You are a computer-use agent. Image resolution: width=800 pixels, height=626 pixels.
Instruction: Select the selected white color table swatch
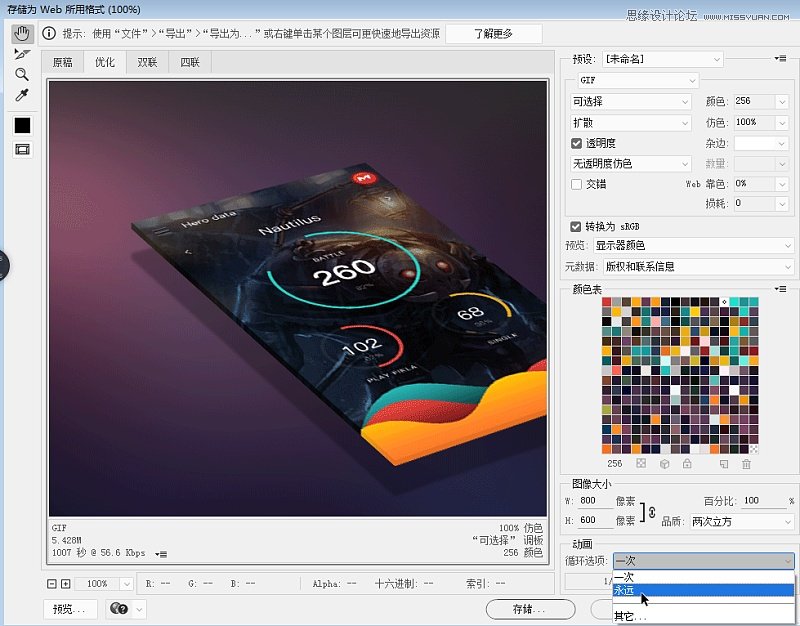[724, 302]
